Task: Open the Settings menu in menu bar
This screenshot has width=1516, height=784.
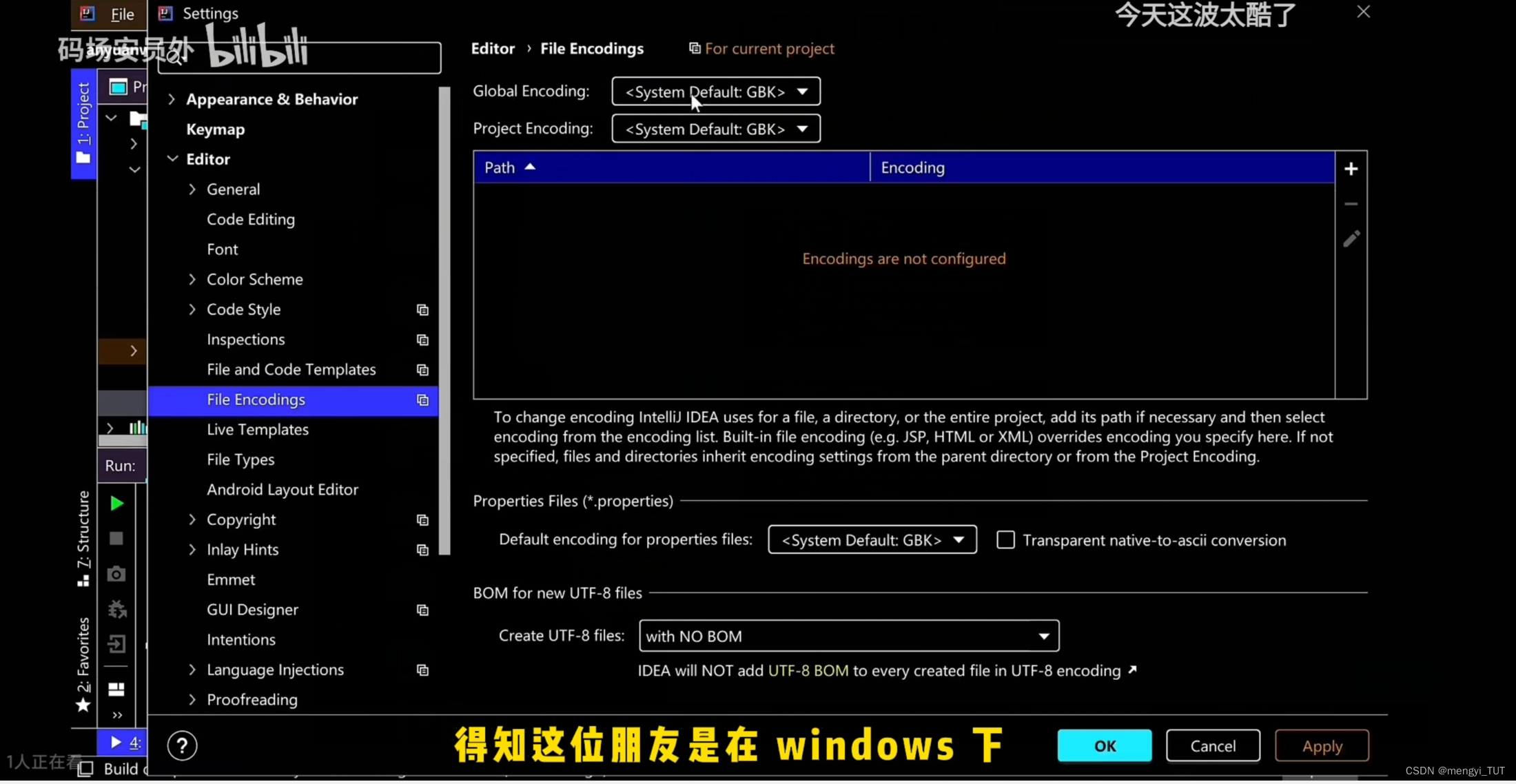Action: pos(210,13)
